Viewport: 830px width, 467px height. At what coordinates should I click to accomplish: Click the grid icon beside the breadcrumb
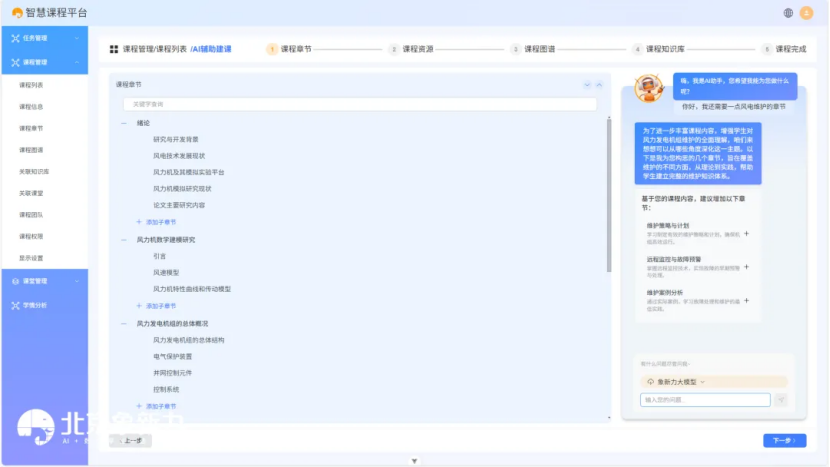click(114, 49)
